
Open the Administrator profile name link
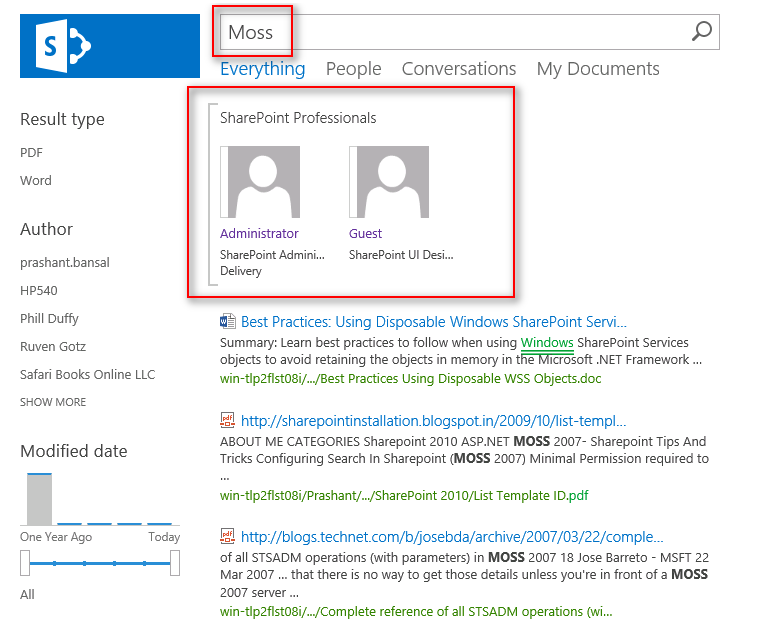tap(259, 233)
